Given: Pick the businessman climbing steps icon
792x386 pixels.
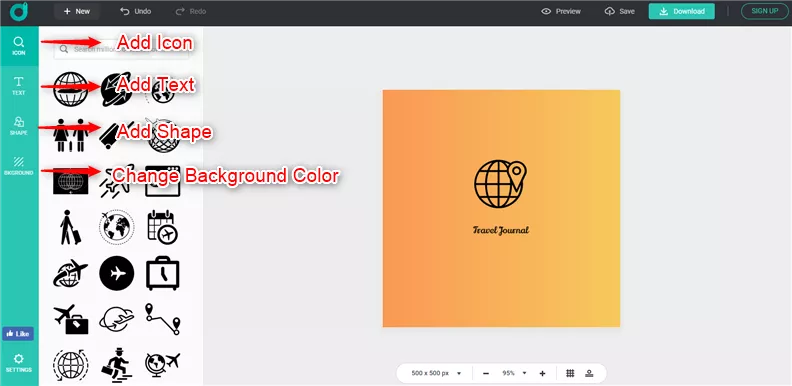Looking at the screenshot, I should point(117,365).
